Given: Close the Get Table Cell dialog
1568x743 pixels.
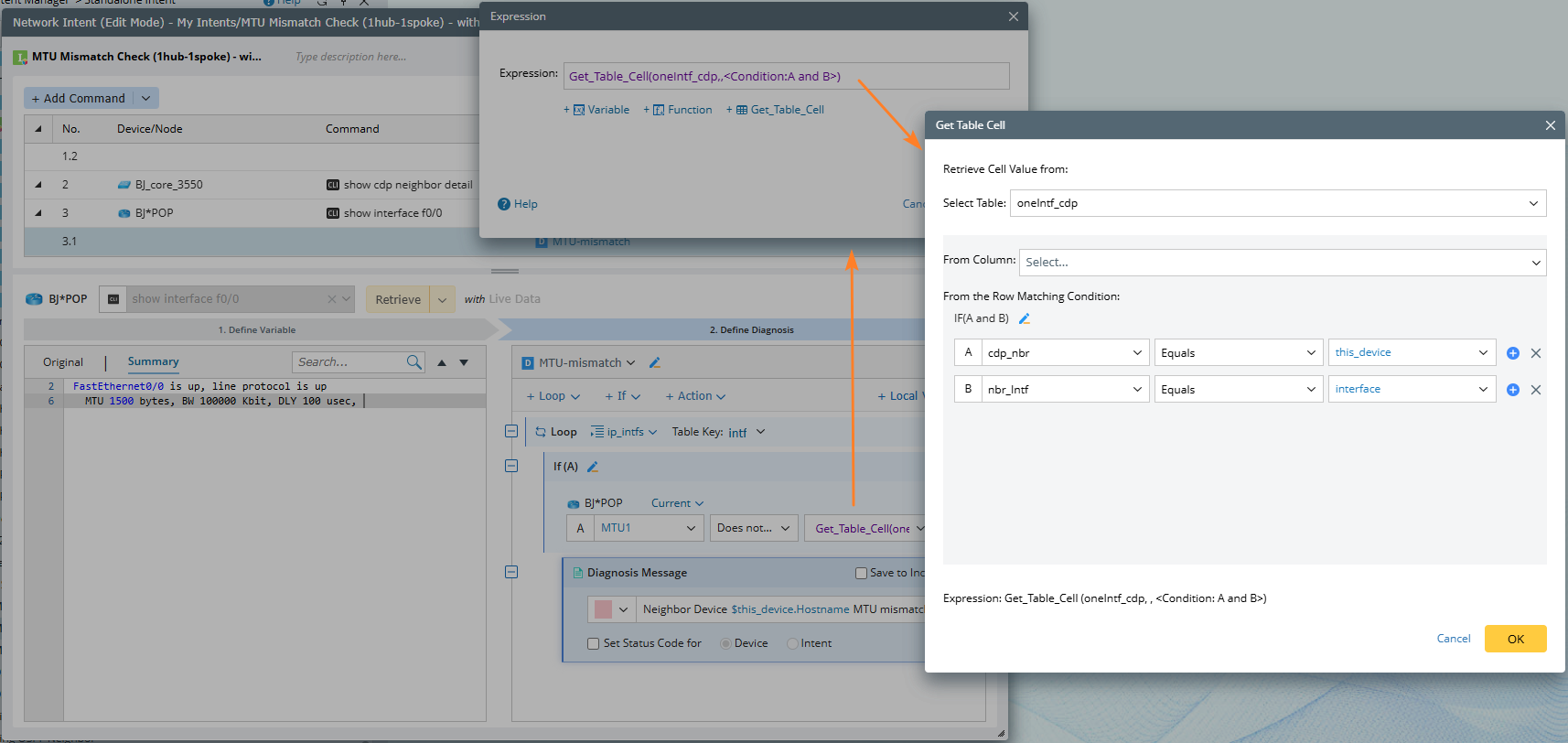Looking at the screenshot, I should (x=1551, y=125).
